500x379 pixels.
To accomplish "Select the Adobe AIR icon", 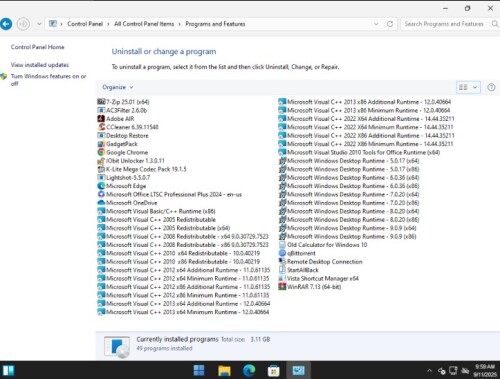I will click(x=101, y=119).
